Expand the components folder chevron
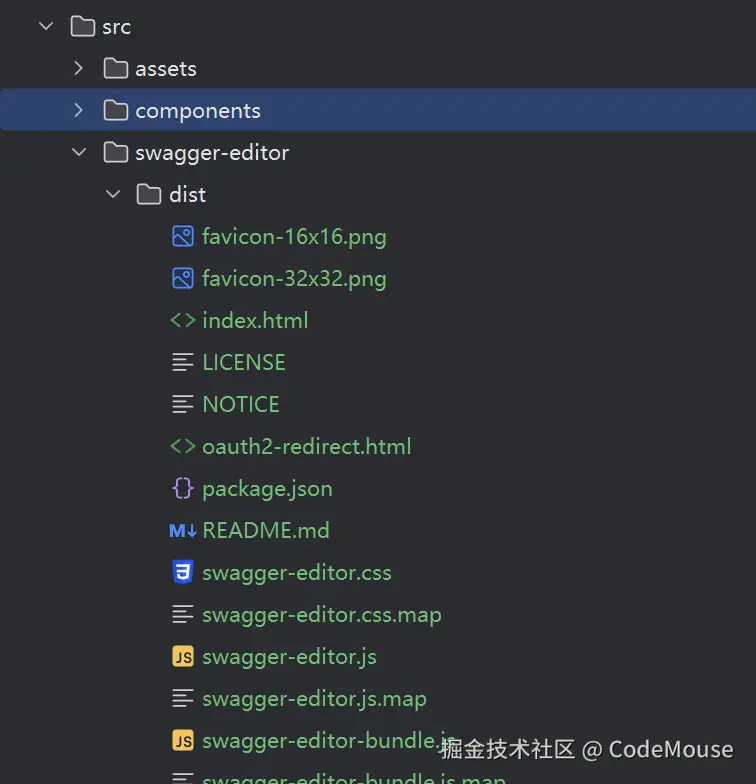The image size is (756, 784). (78, 110)
